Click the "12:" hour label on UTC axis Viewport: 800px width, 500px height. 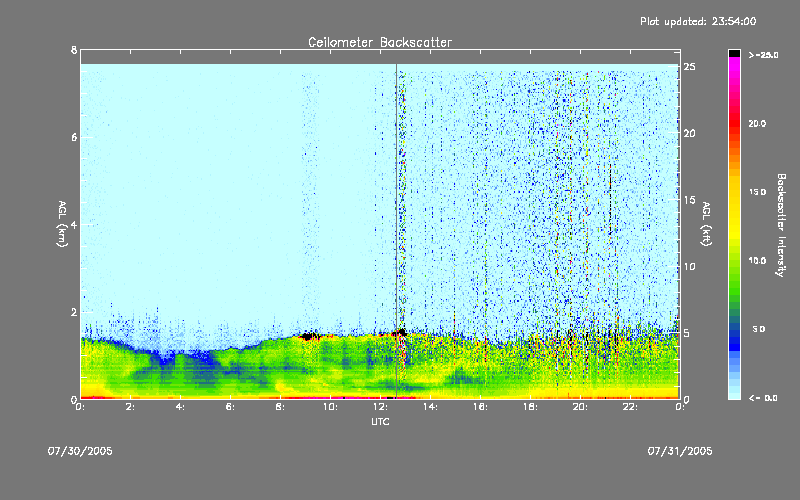(380, 407)
